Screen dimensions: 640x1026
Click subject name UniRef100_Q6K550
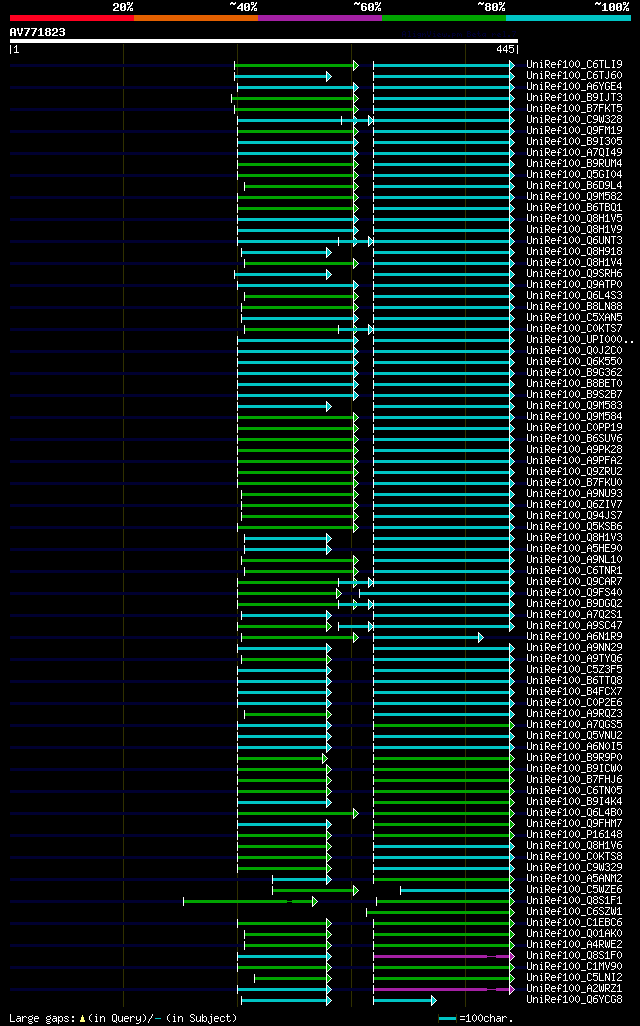click(575, 361)
